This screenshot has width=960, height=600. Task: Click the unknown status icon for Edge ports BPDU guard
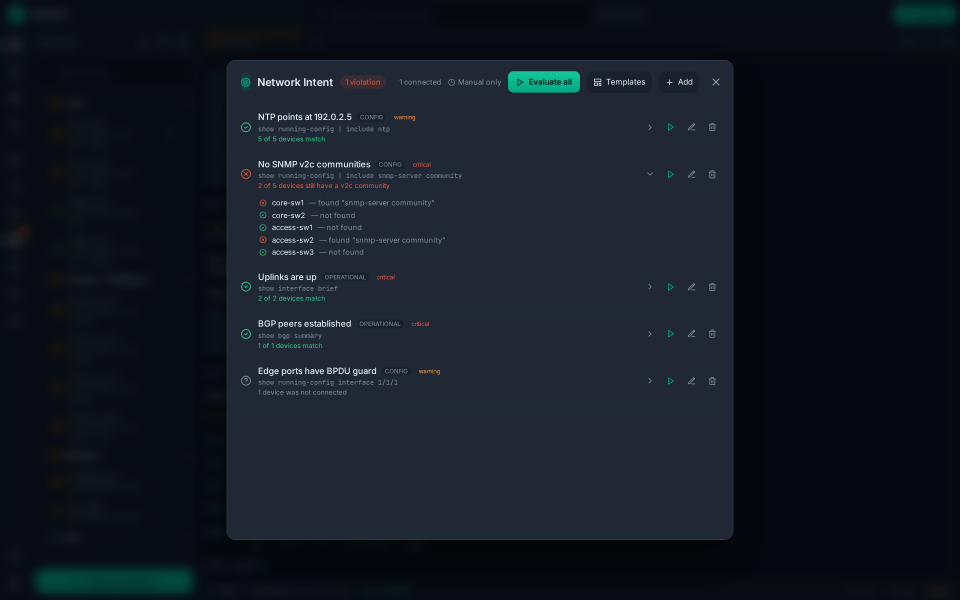(246, 381)
